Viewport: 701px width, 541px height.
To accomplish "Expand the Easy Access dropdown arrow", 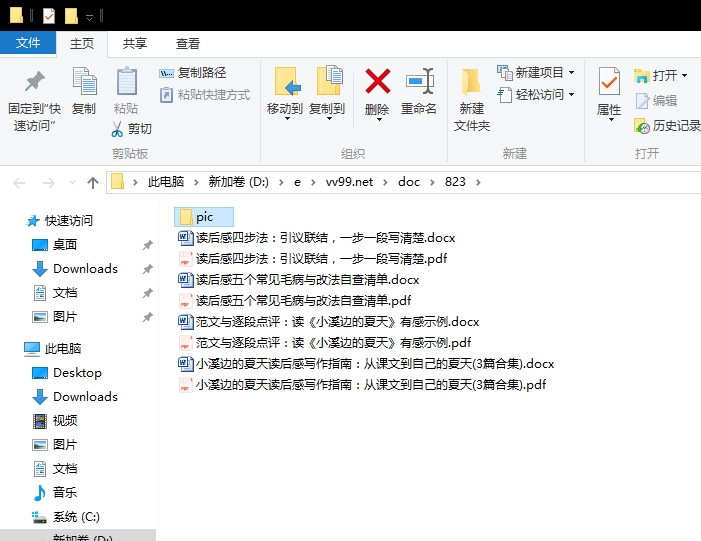I will pos(571,95).
